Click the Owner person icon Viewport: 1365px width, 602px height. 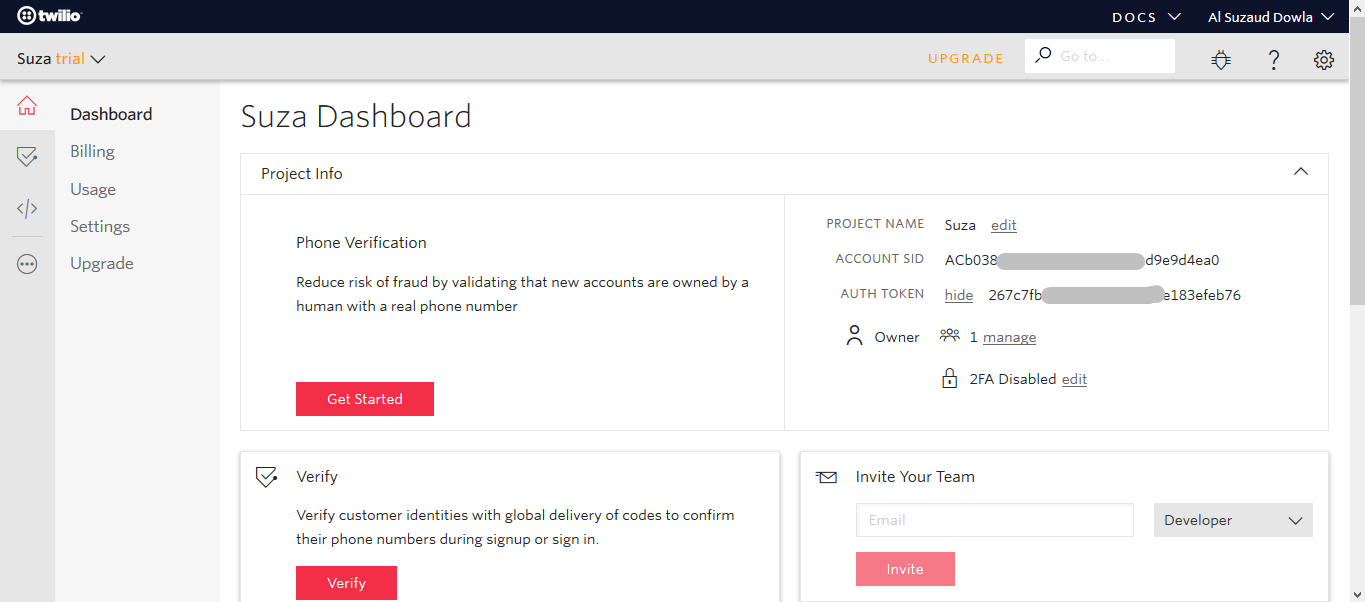point(854,336)
